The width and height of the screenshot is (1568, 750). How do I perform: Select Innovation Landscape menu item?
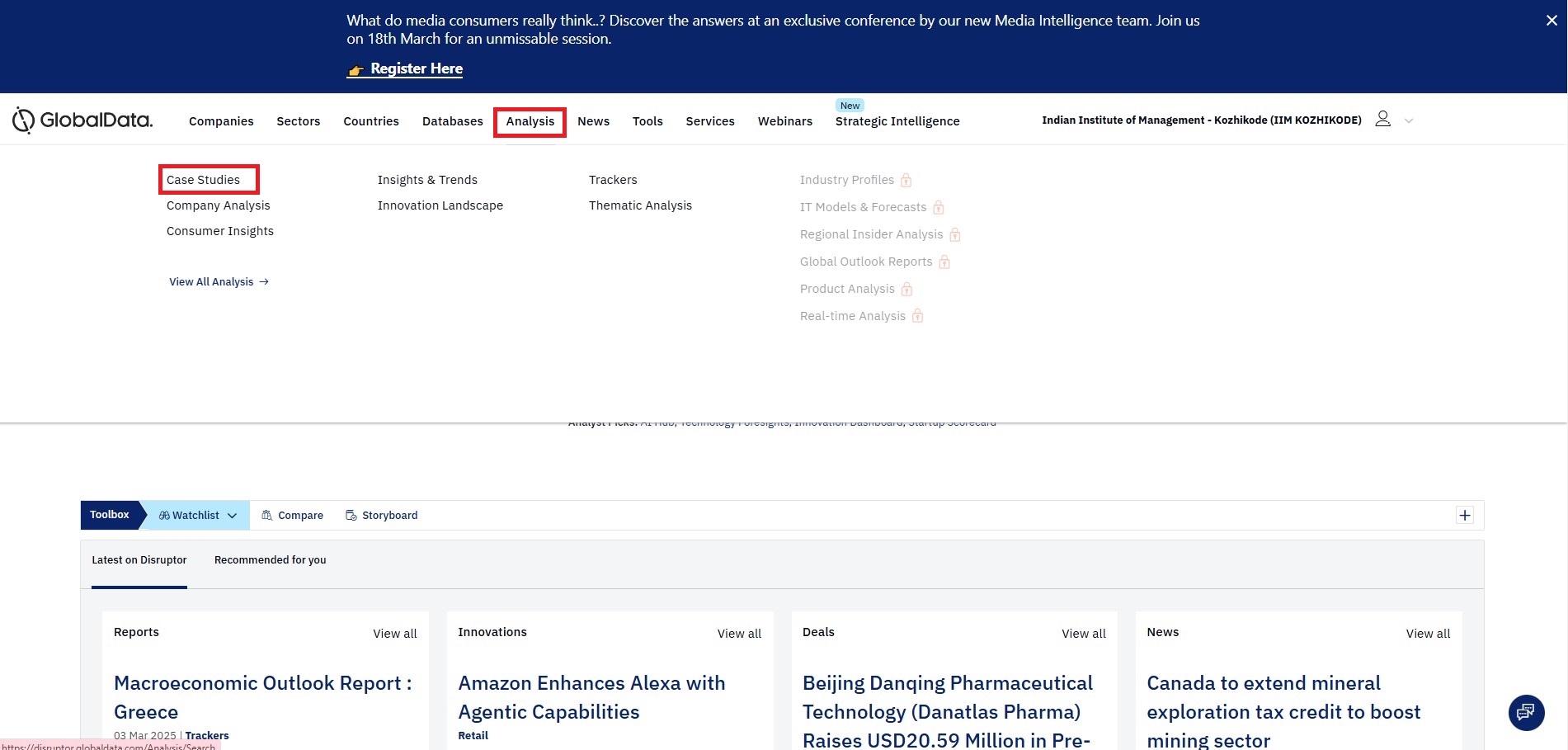click(x=440, y=205)
